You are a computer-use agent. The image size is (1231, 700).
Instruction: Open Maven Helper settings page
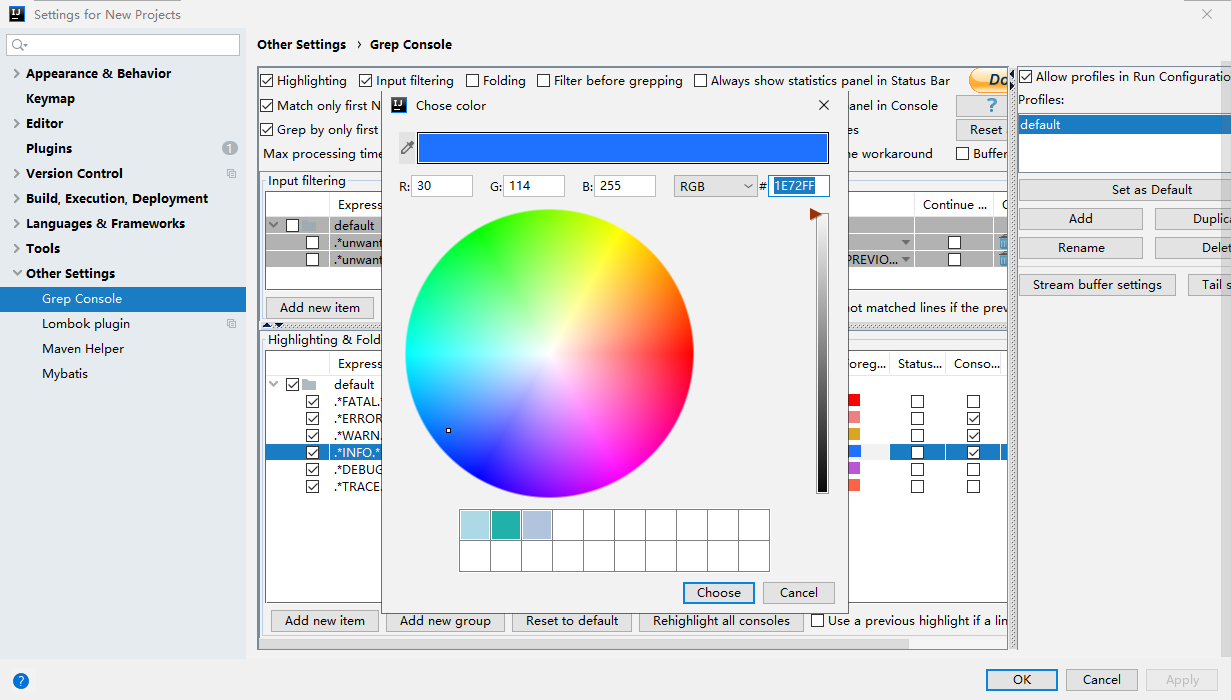(83, 349)
